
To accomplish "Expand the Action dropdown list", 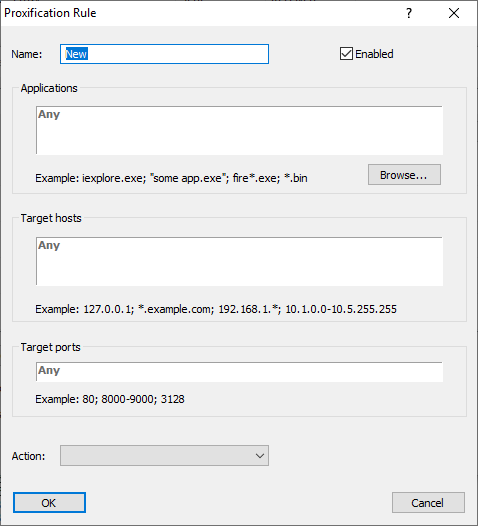I will pos(164,456).
